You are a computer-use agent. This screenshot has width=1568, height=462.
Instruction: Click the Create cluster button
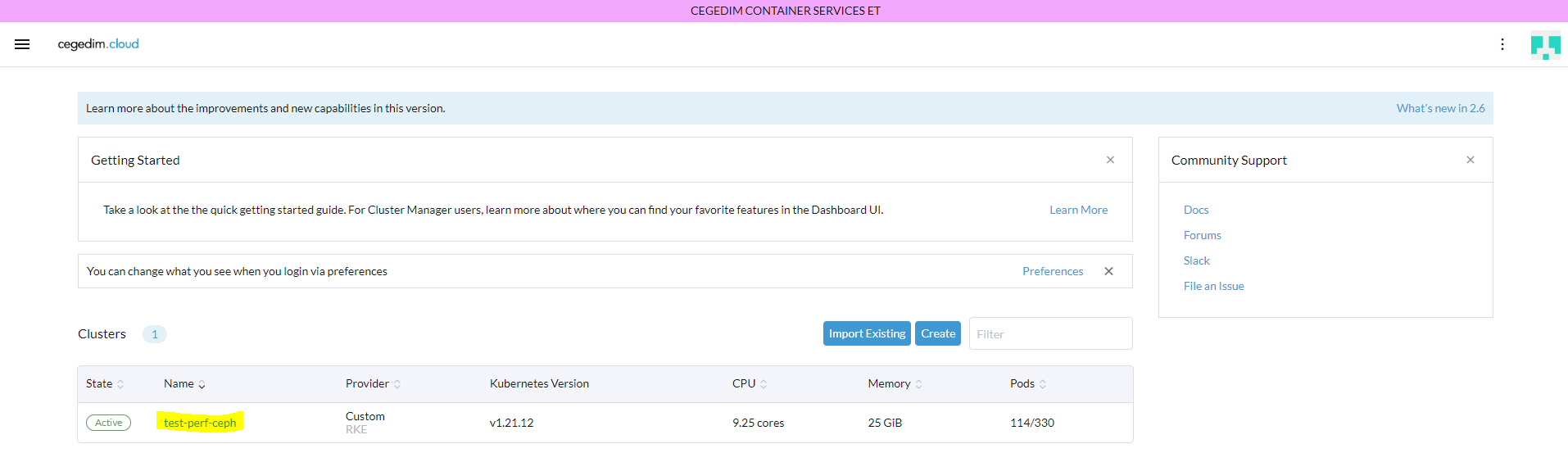tap(938, 333)
